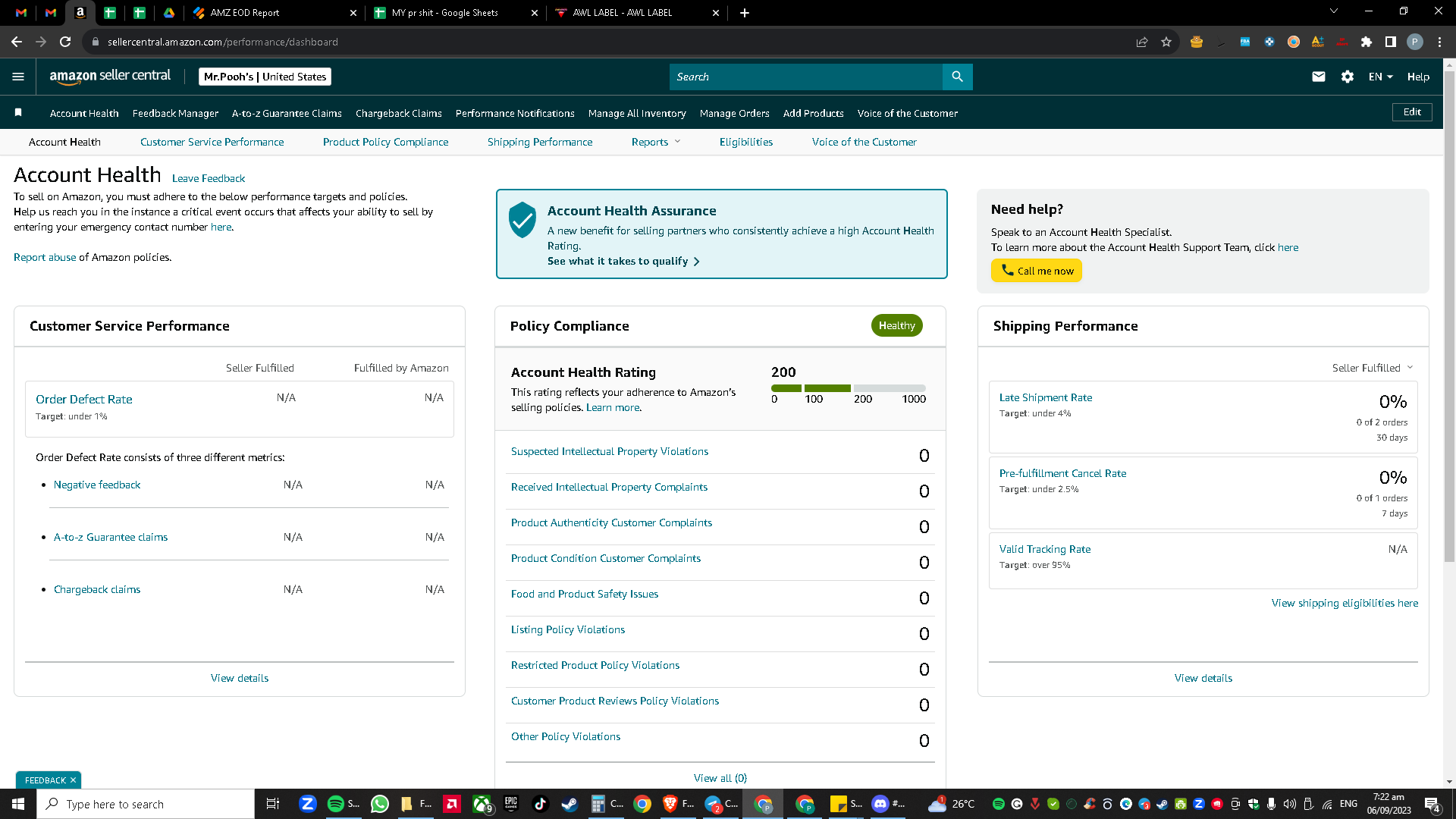Toggle the browser side panel icon

[1391, 42]
